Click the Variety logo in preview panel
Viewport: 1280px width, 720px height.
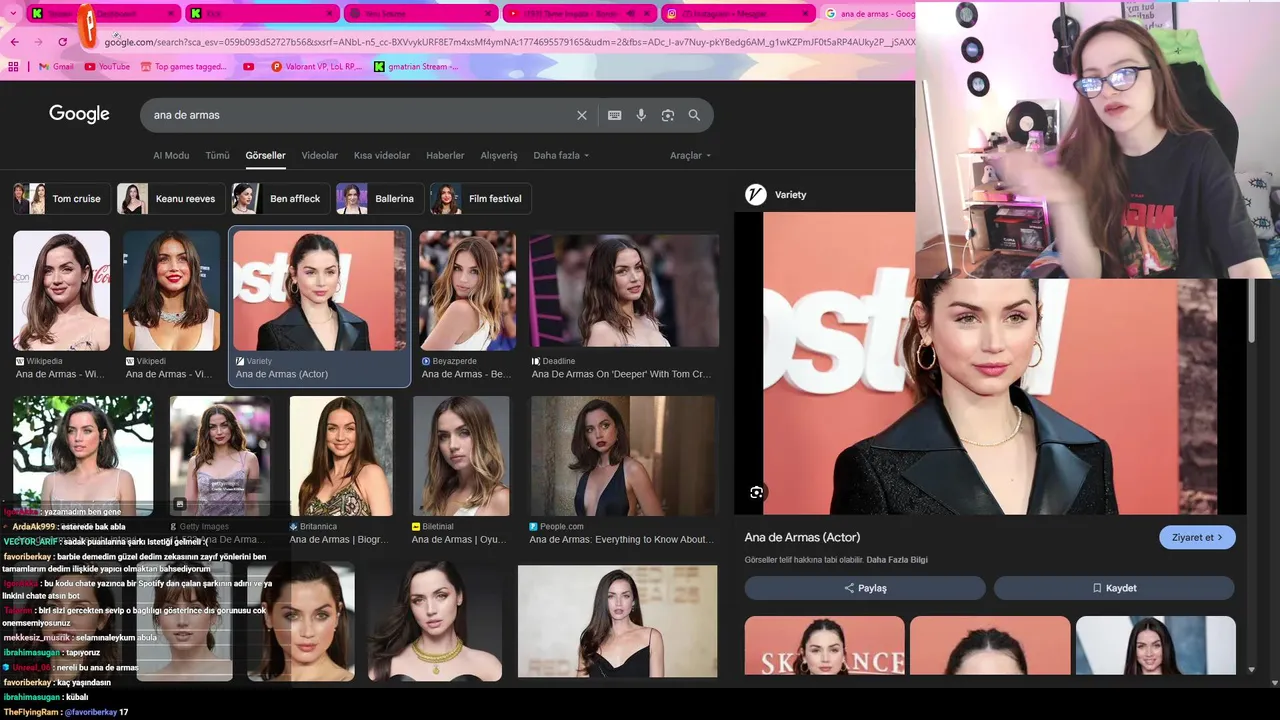click(756, 195)
